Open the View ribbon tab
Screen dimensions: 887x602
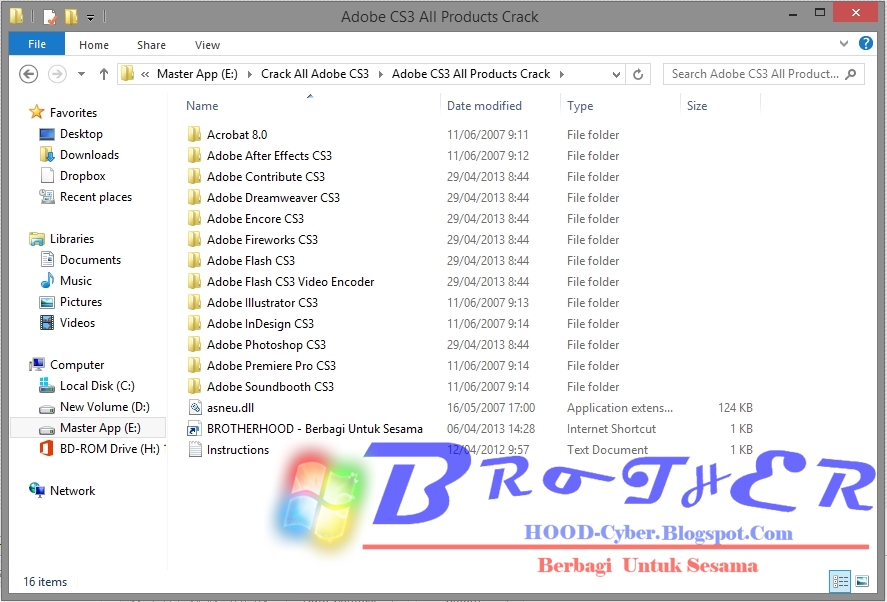pyautogui.click(x=207, y=45)
